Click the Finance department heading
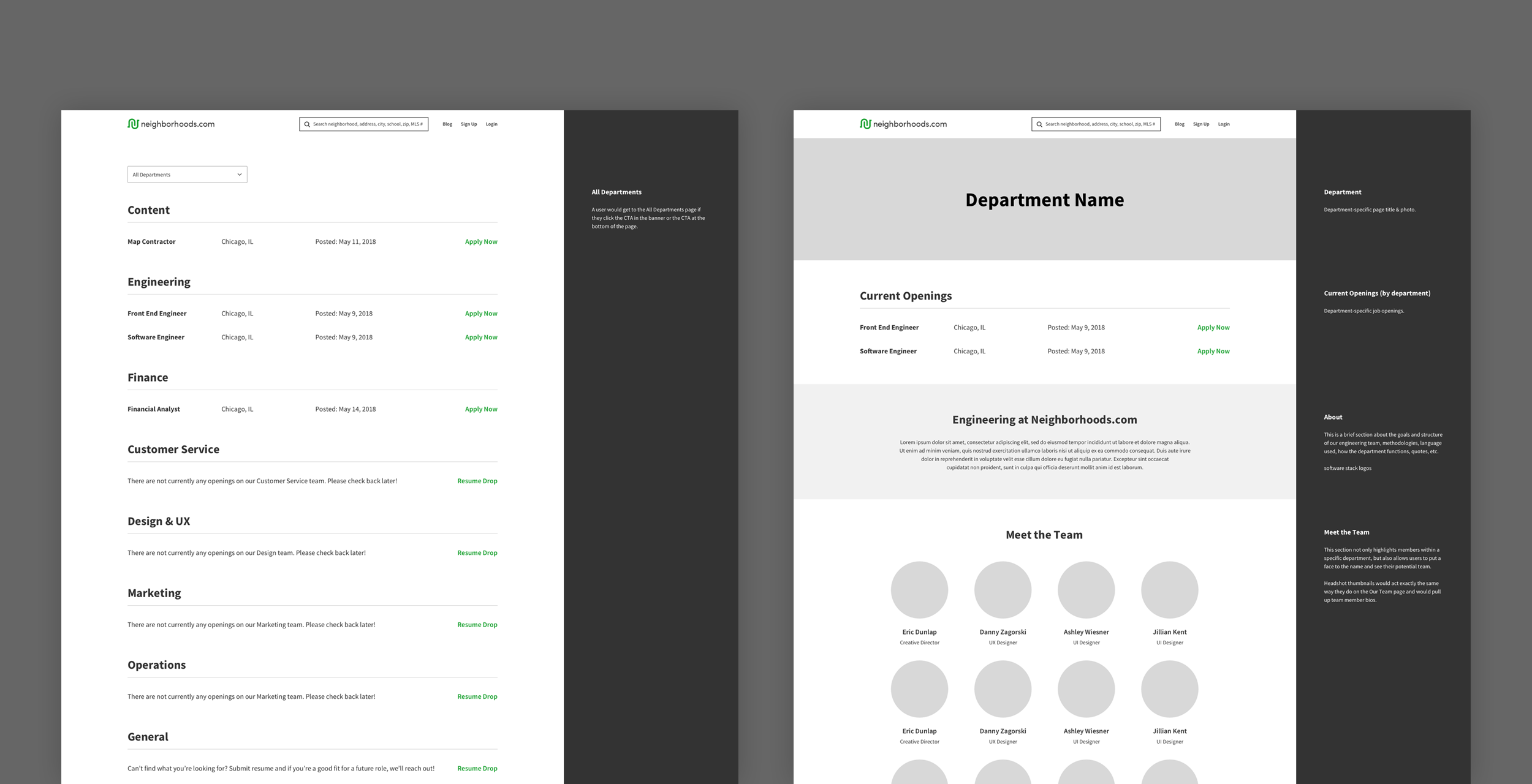 (148, 378)
